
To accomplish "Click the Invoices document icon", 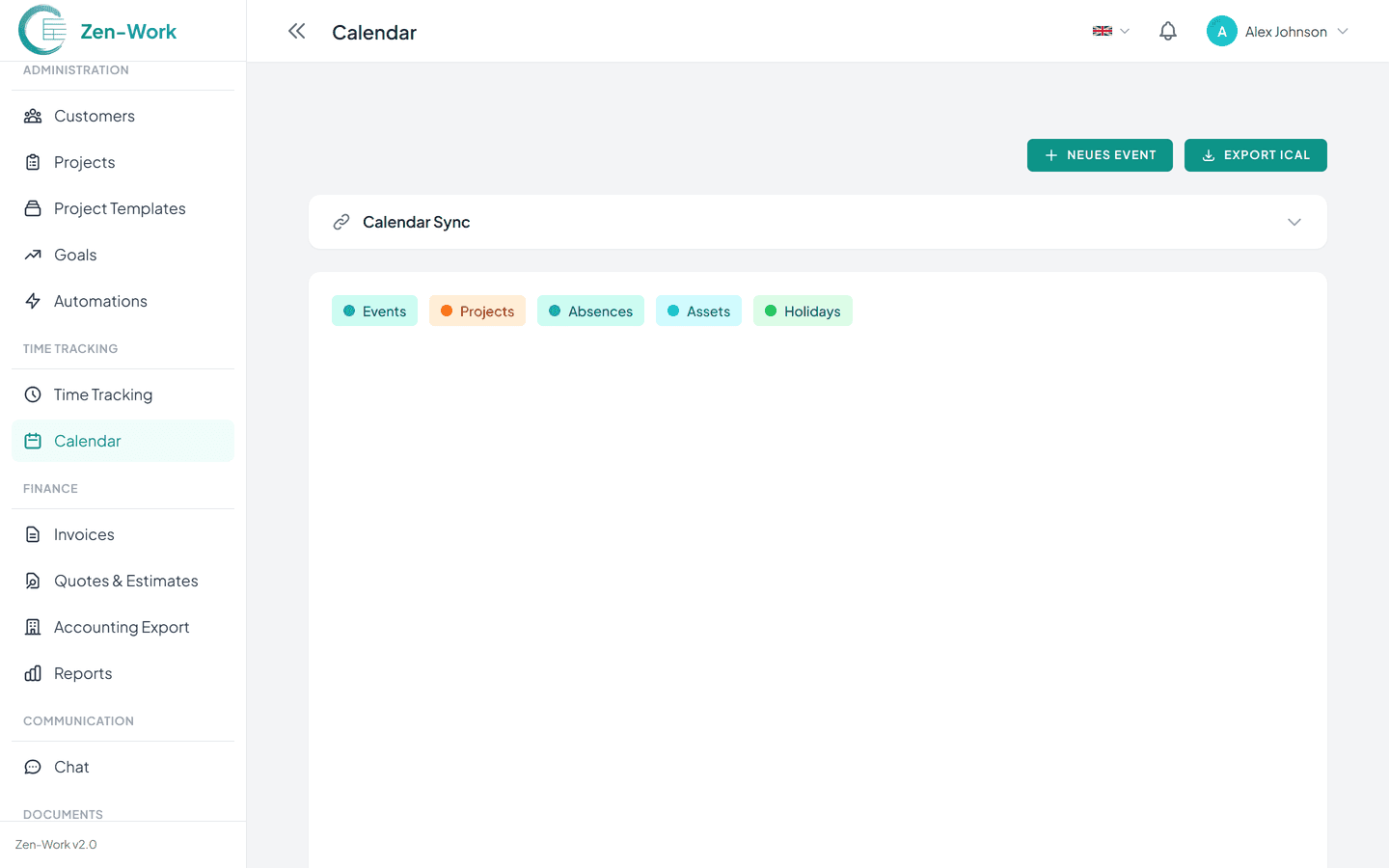I will click(33, 534).
